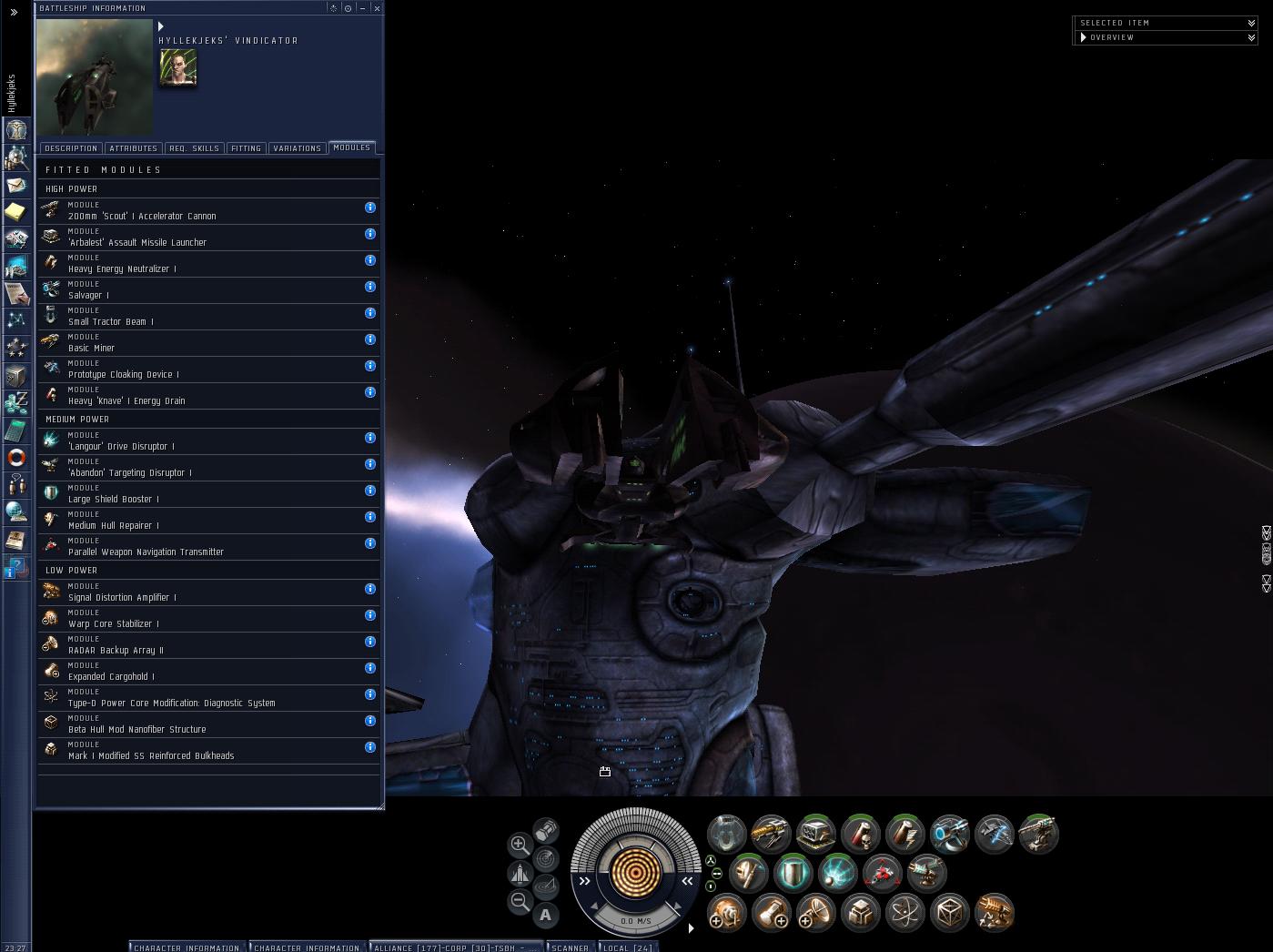
Task: Expand the Selected Item panel chevron
Action: coord(1251,23)
